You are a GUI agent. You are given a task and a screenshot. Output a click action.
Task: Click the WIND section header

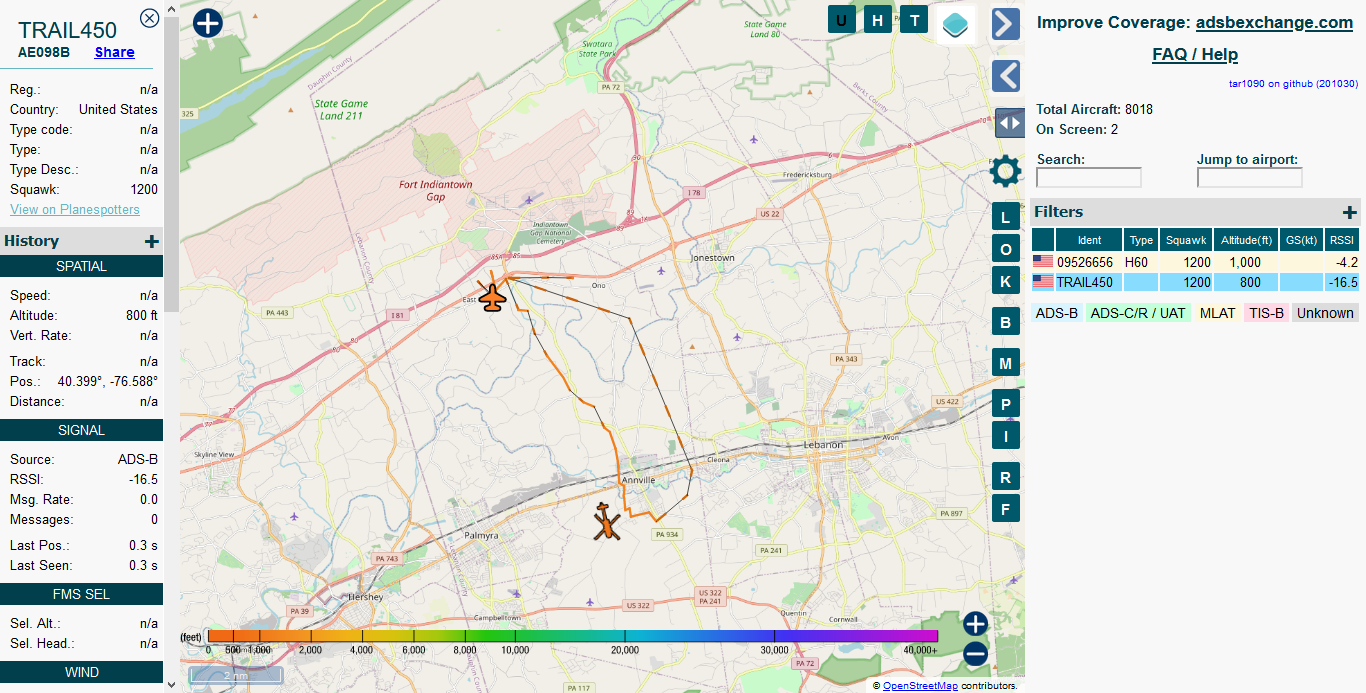tap(81, 672)
